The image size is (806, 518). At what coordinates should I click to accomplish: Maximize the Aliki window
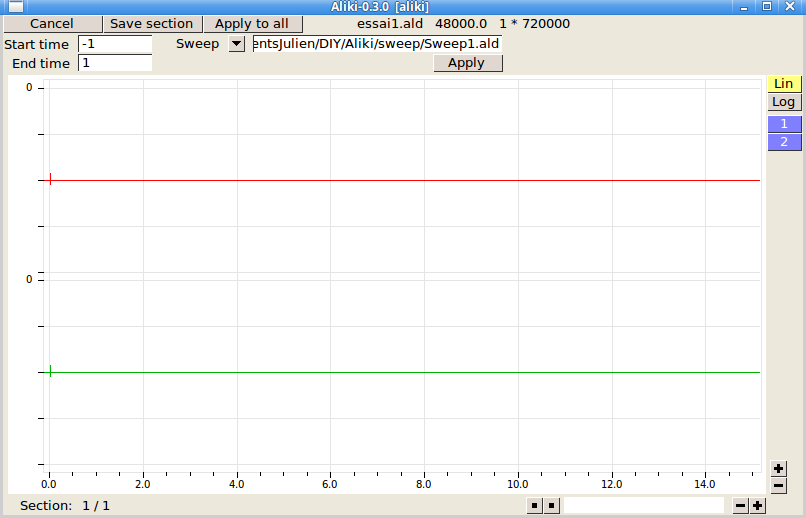766,6
